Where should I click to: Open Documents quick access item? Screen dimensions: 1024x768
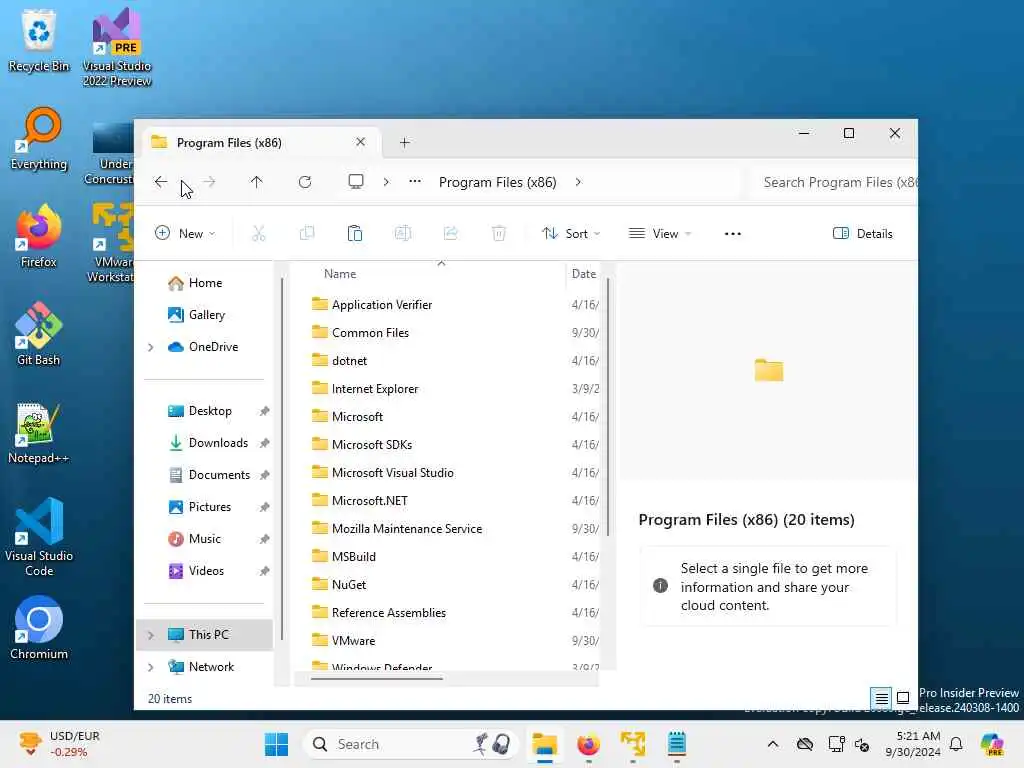click(208, 475)
